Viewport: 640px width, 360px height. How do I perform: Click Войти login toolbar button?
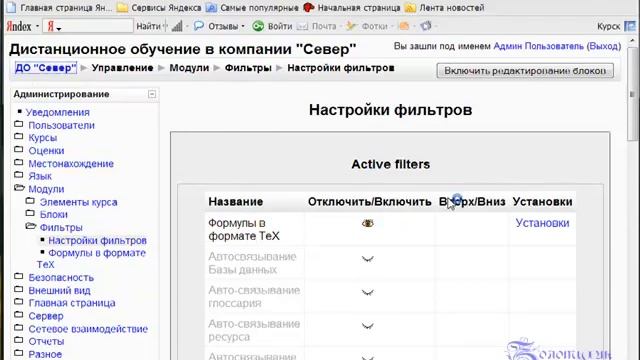pyautogui.click(x=272, y=26)
